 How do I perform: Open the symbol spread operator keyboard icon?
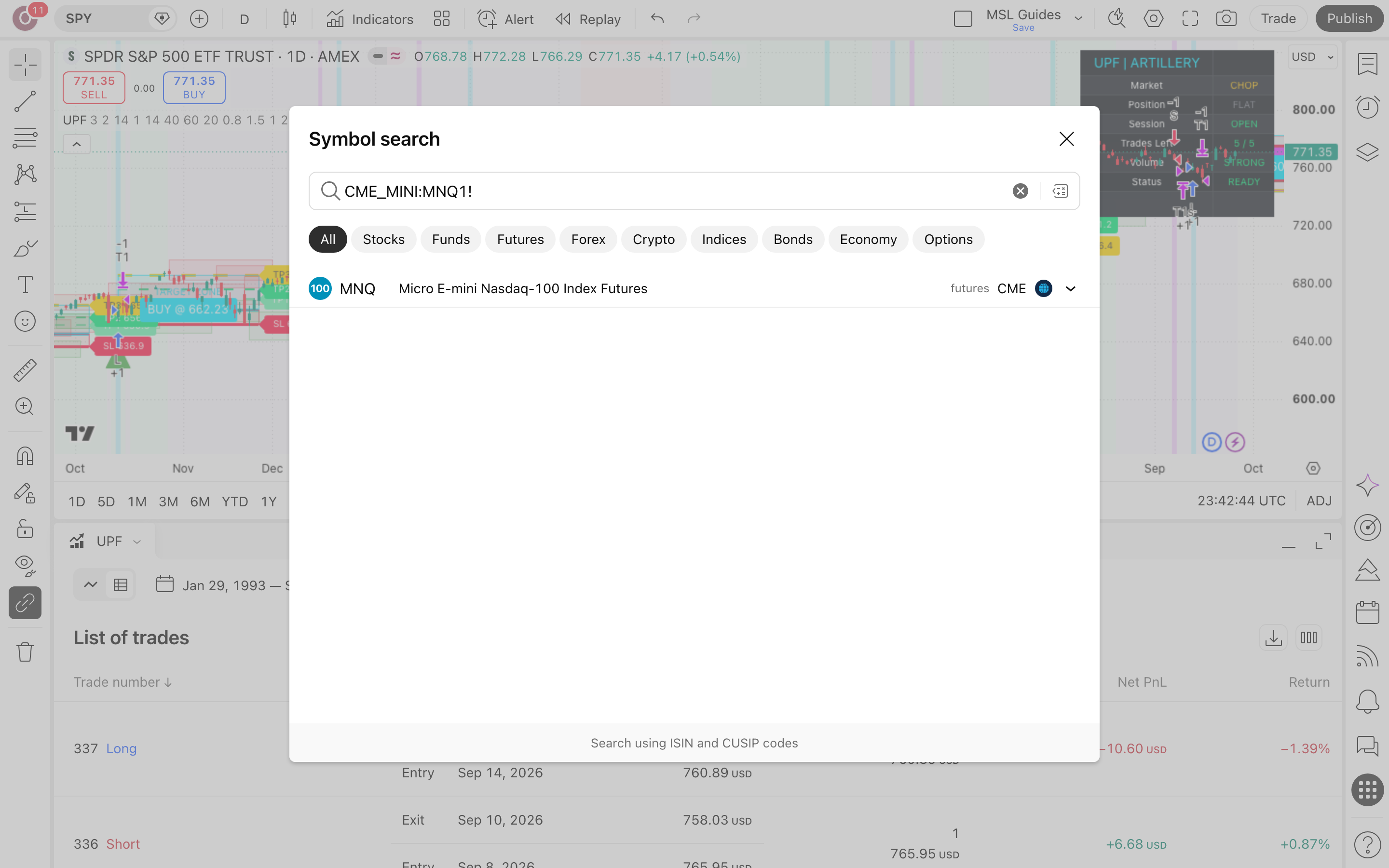[1060, 191]
